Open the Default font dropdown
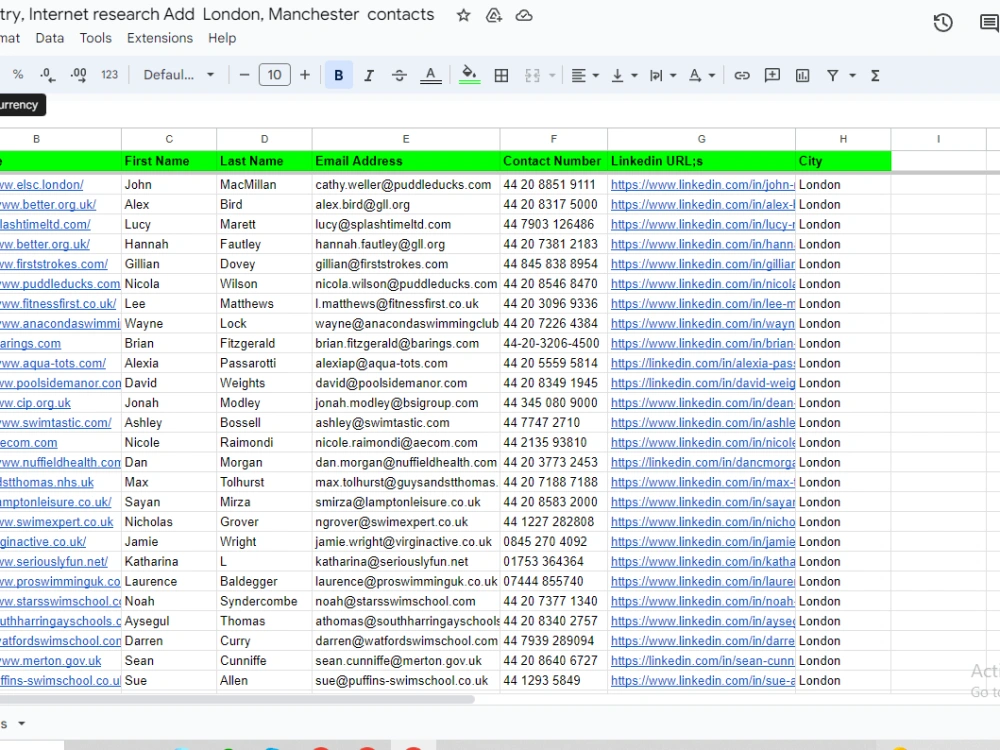Screen dimensions: 1000x750 pyautogui.click(x=179, y=75)
